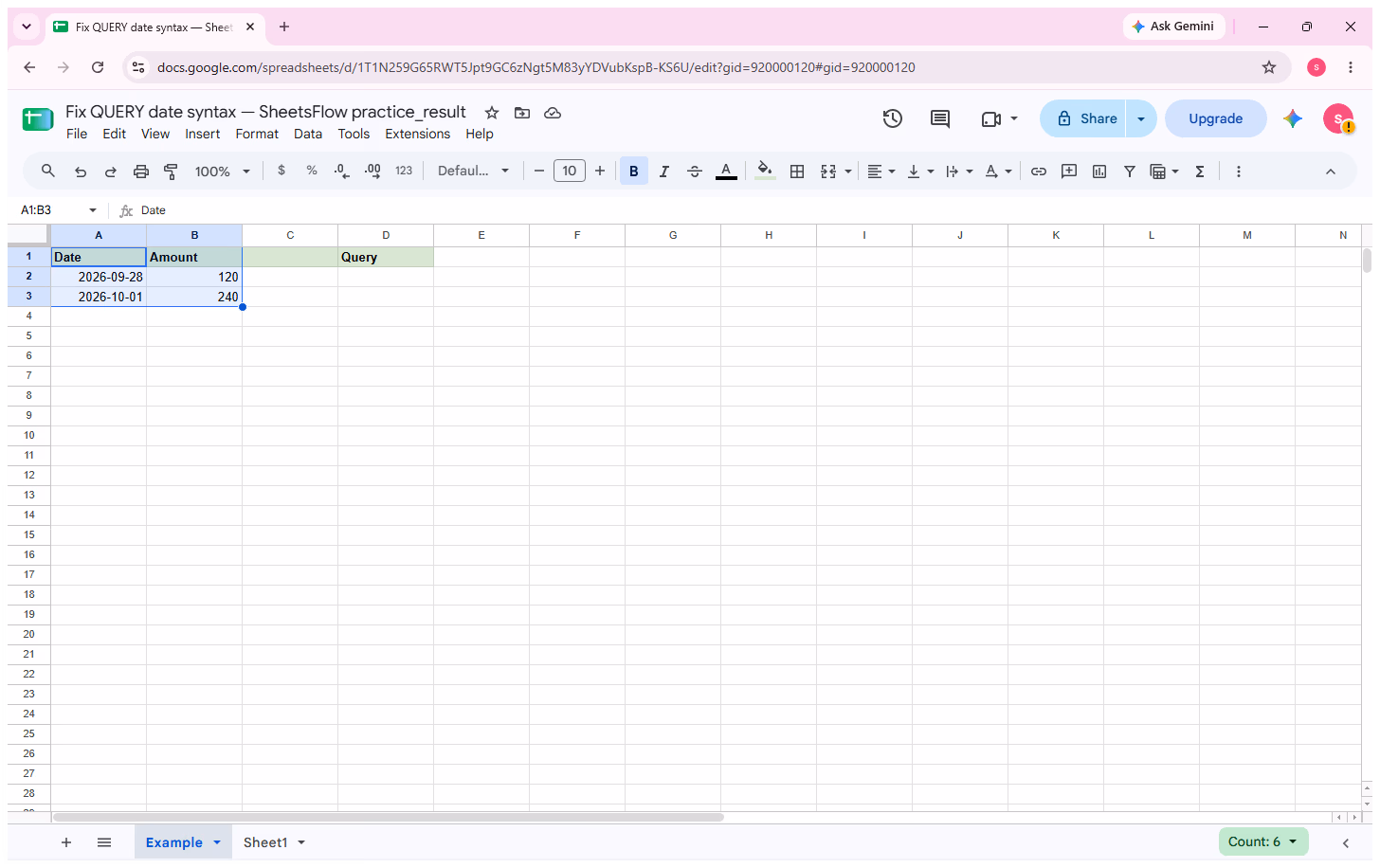Click the font size input field
Image resolution: width=1380 pixels, height=868 pixels.
pos(570,172)
